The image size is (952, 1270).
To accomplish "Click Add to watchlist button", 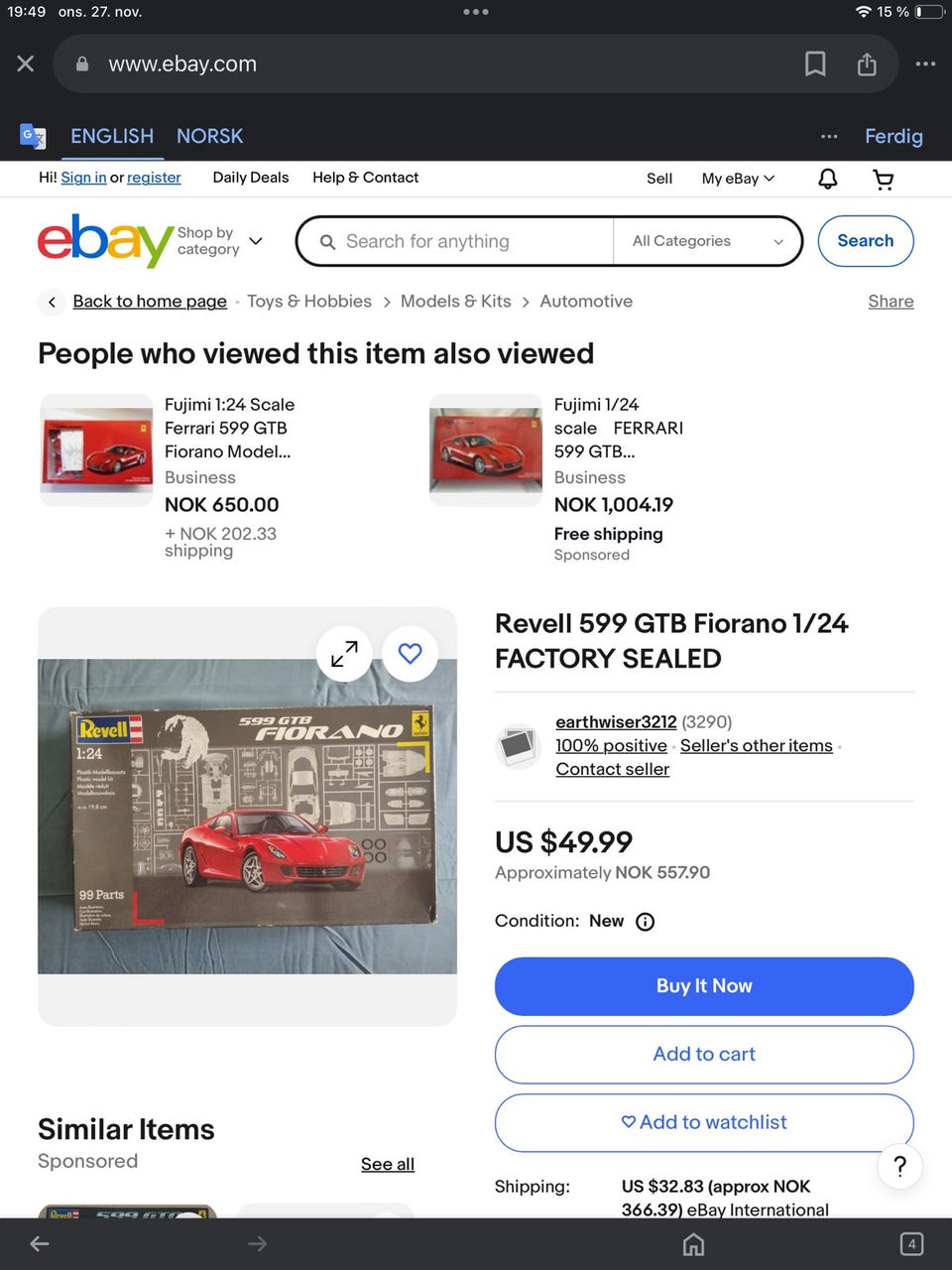I will click(x=704, y=1122).
